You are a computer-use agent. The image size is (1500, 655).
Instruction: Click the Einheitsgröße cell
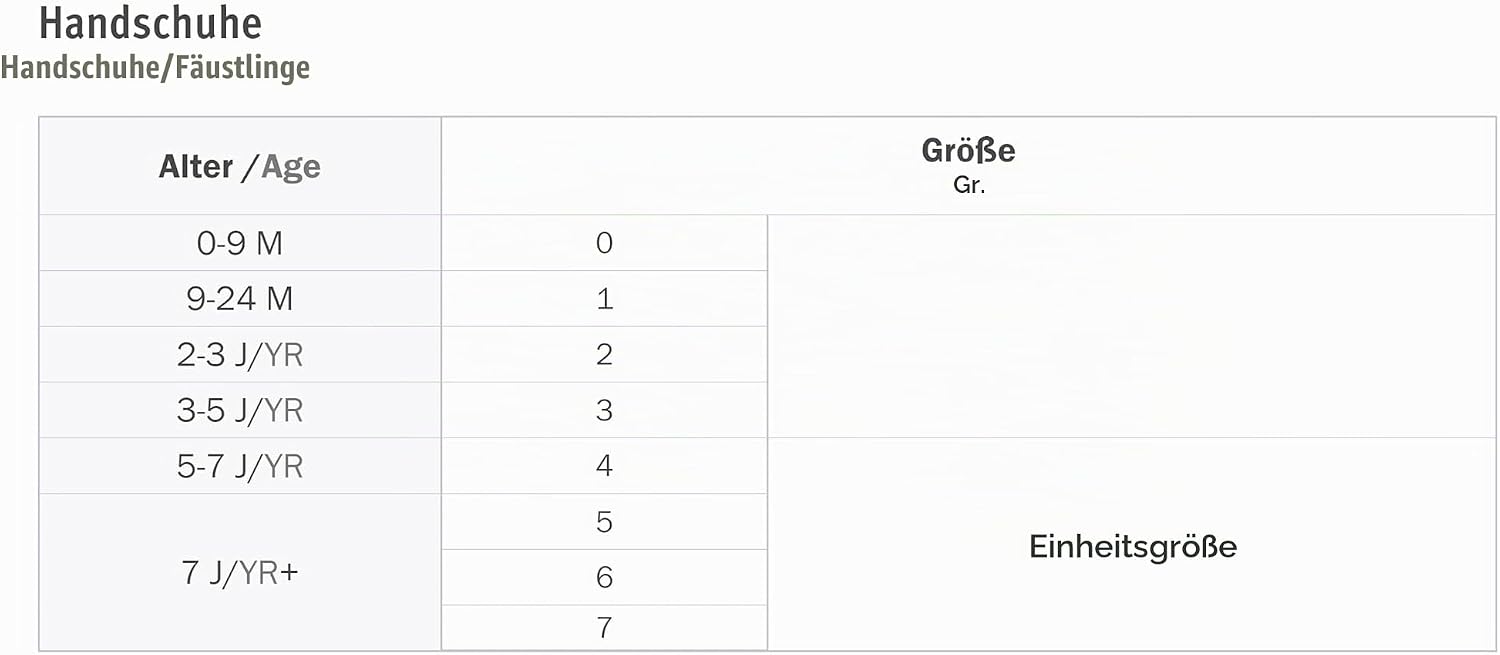click(1132, 545)
